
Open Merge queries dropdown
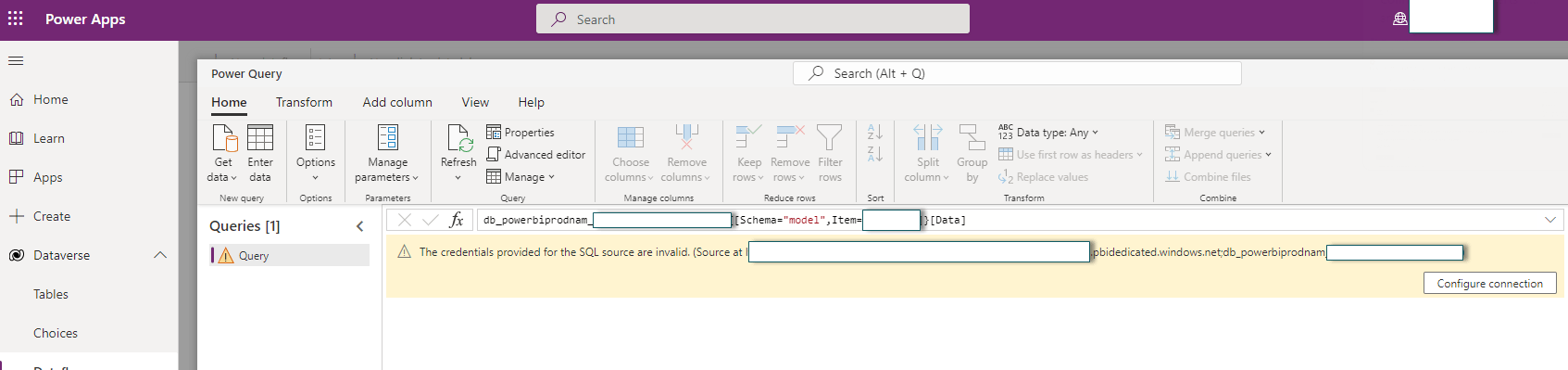[1215, 133]
